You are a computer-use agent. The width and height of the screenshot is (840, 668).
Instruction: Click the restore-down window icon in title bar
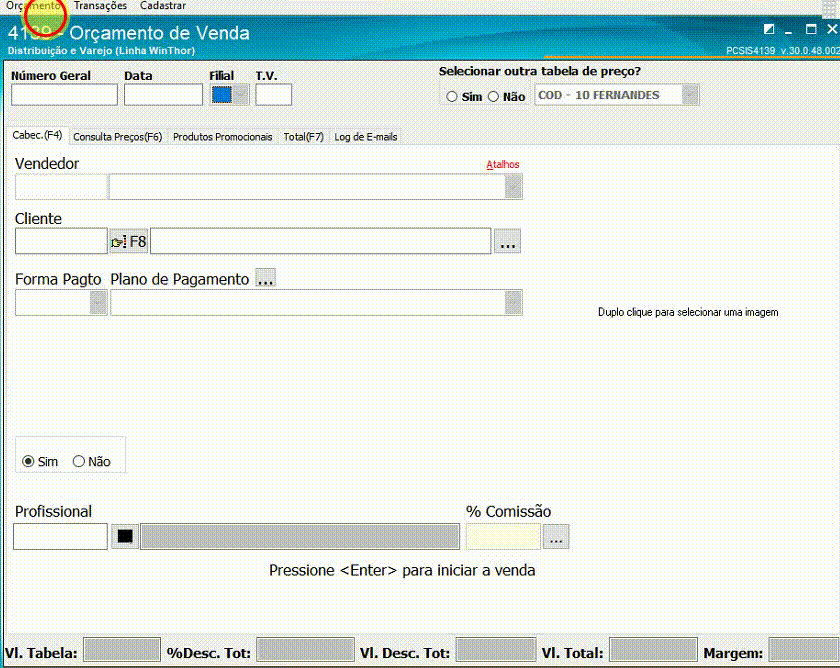769,29
